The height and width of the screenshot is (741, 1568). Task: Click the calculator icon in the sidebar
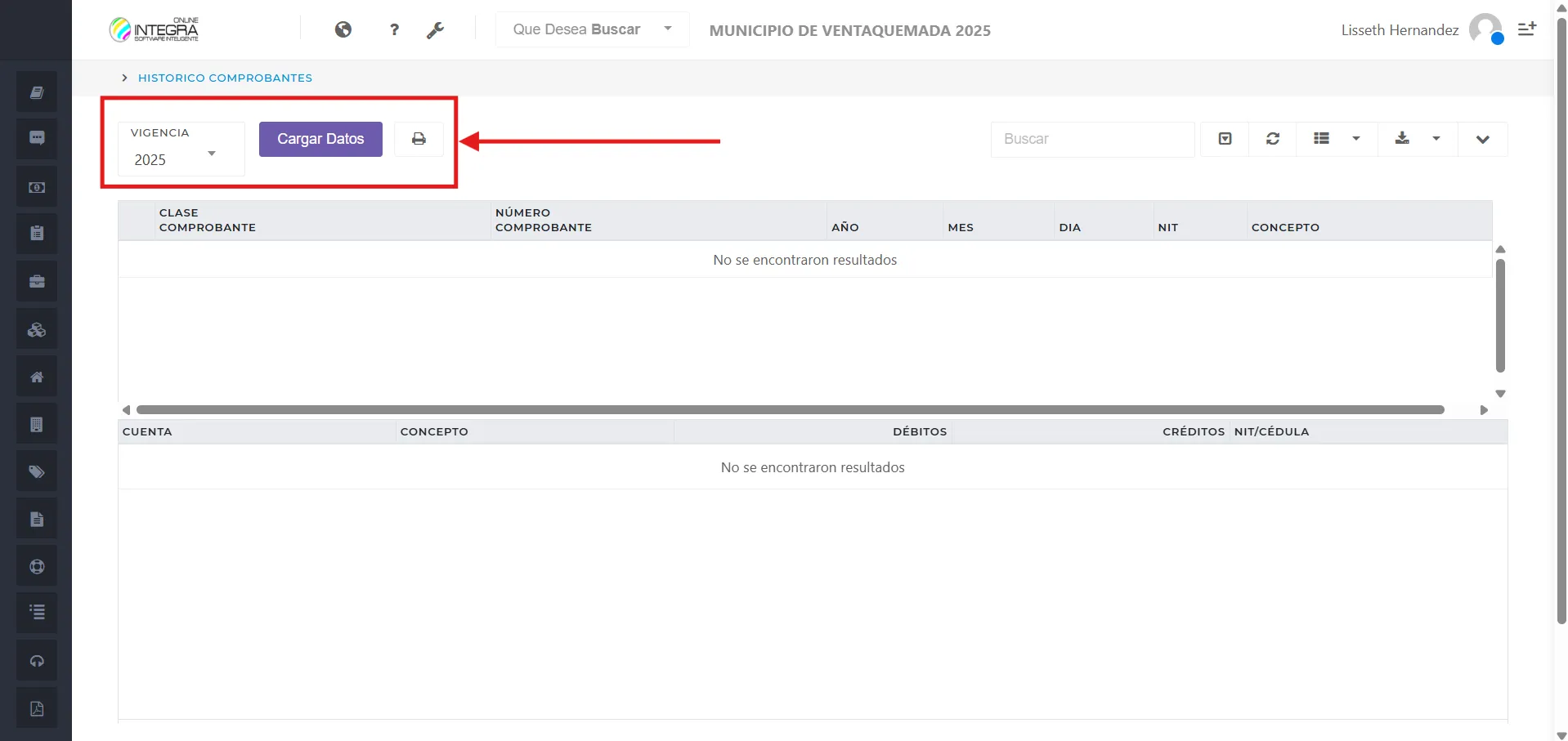tap(36, 423)
